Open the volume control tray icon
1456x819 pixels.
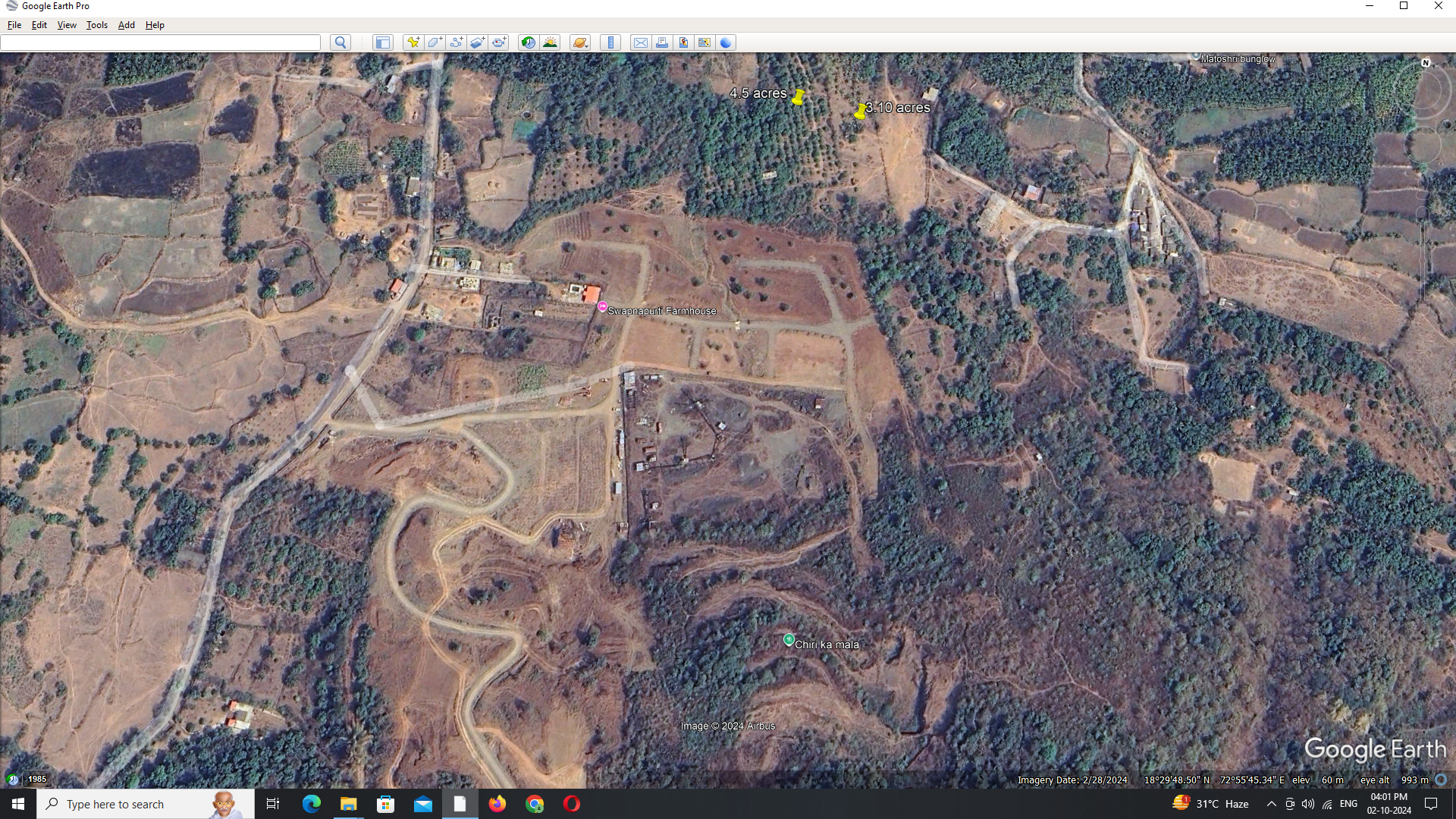pyautogui.click(x=1308, y=804)
